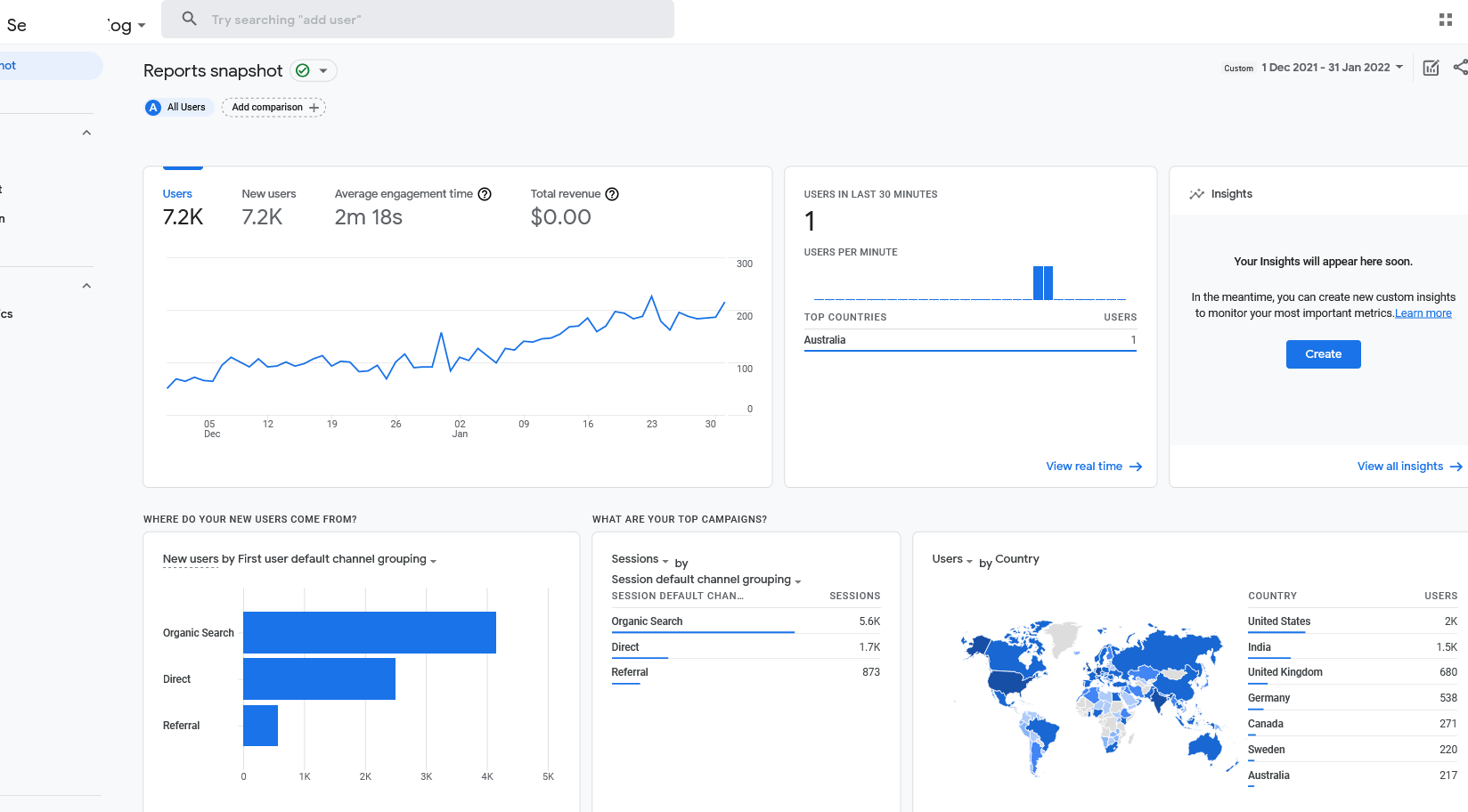This screenshot has height=812, width=1468.
Task: Click the All Users chip
Action: [178, 108]
